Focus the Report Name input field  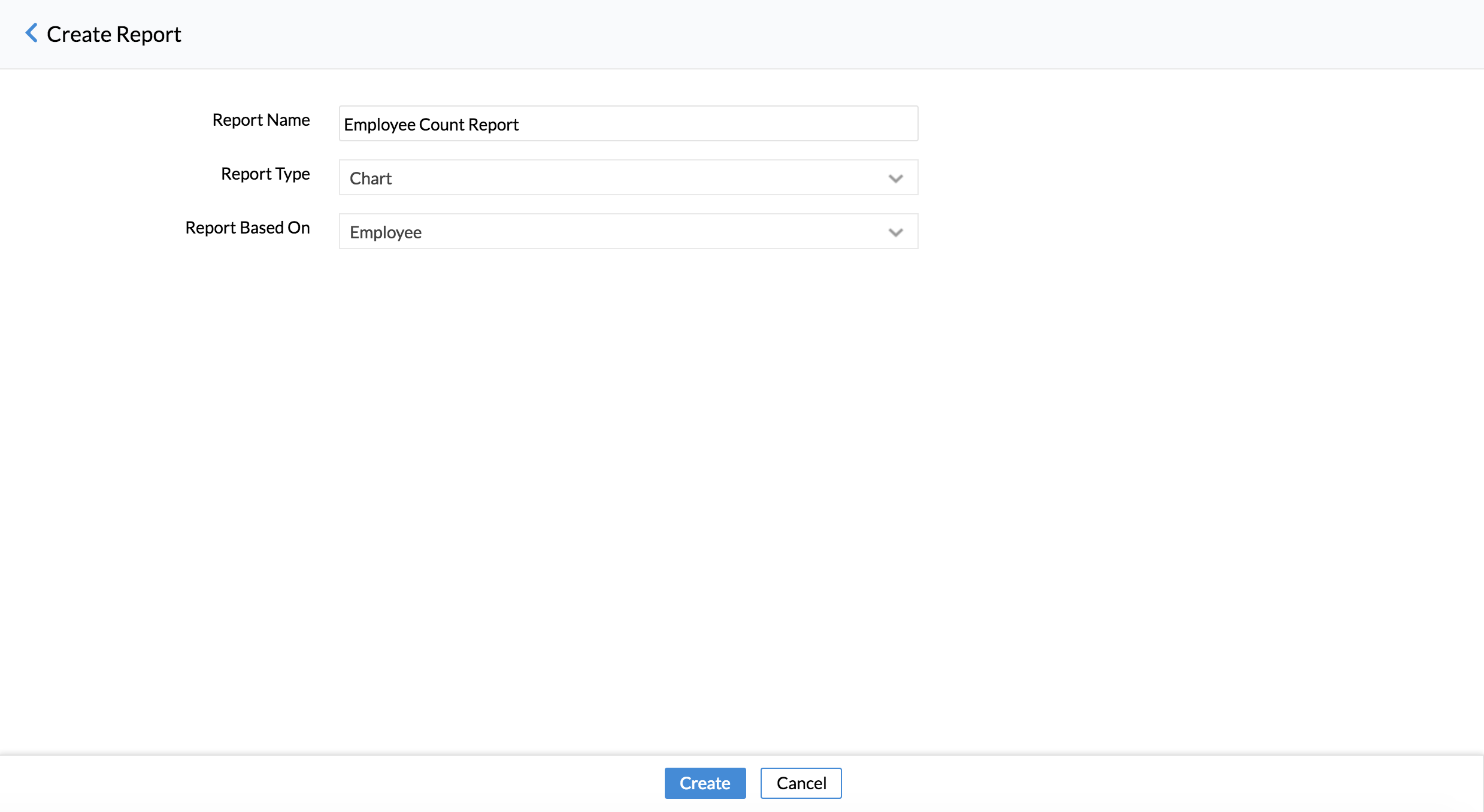coord(628,123)
